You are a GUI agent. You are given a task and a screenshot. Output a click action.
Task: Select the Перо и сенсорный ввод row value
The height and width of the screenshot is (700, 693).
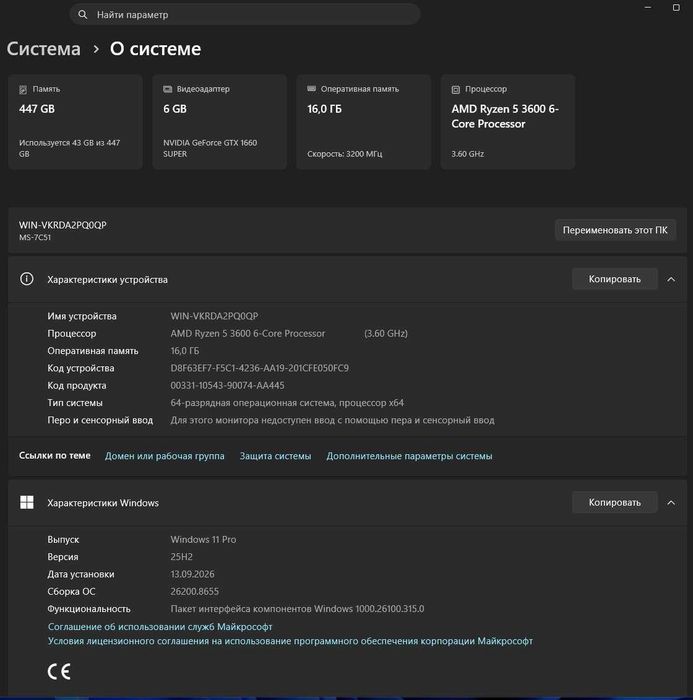pyautogui.click(x=332, y=420)
